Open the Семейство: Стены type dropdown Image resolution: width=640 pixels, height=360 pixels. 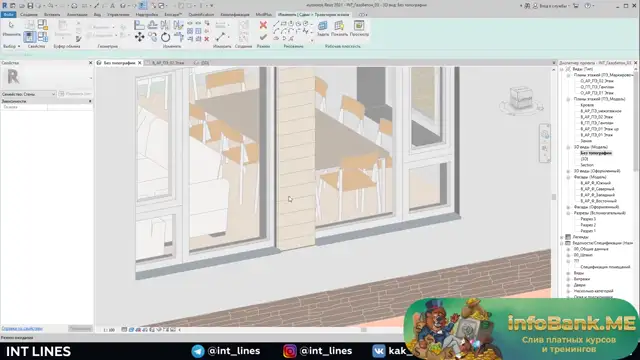[29, 94]
